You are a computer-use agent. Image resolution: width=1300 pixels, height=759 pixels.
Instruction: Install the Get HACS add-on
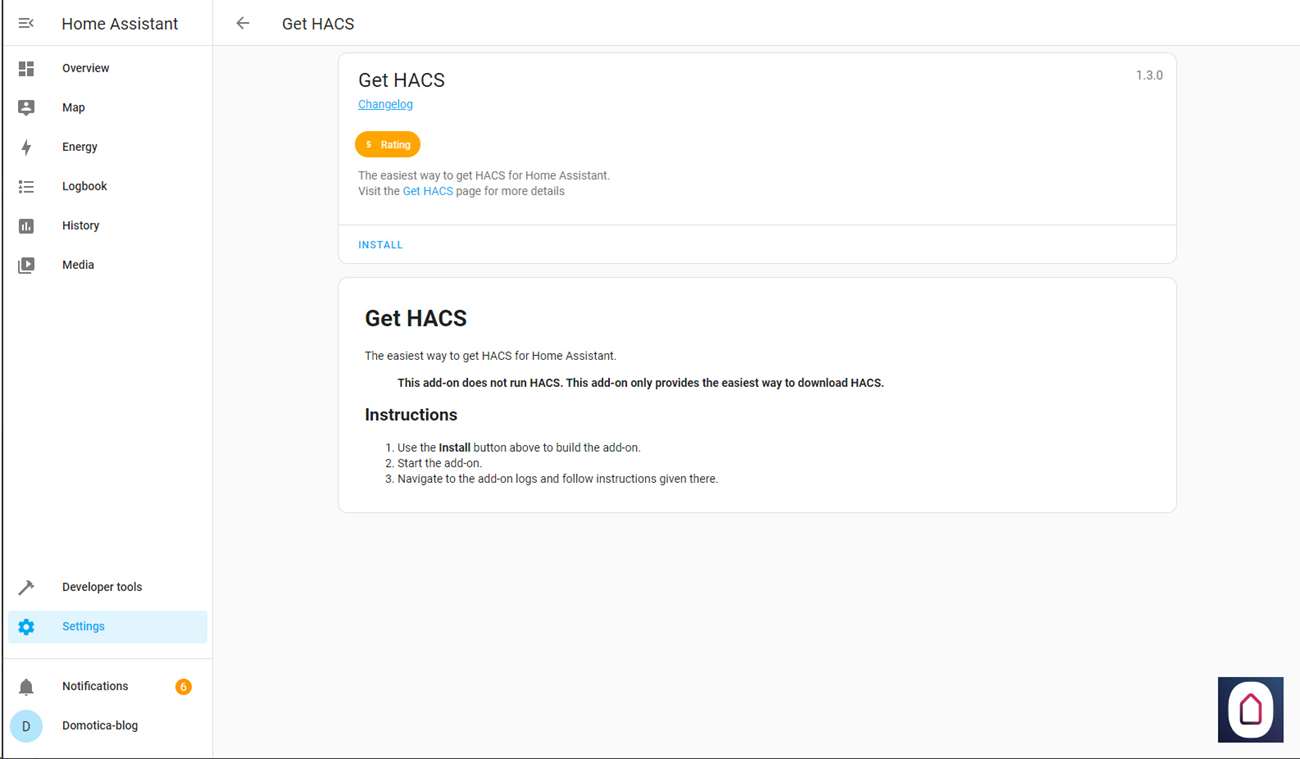click(x=380, y=245)
